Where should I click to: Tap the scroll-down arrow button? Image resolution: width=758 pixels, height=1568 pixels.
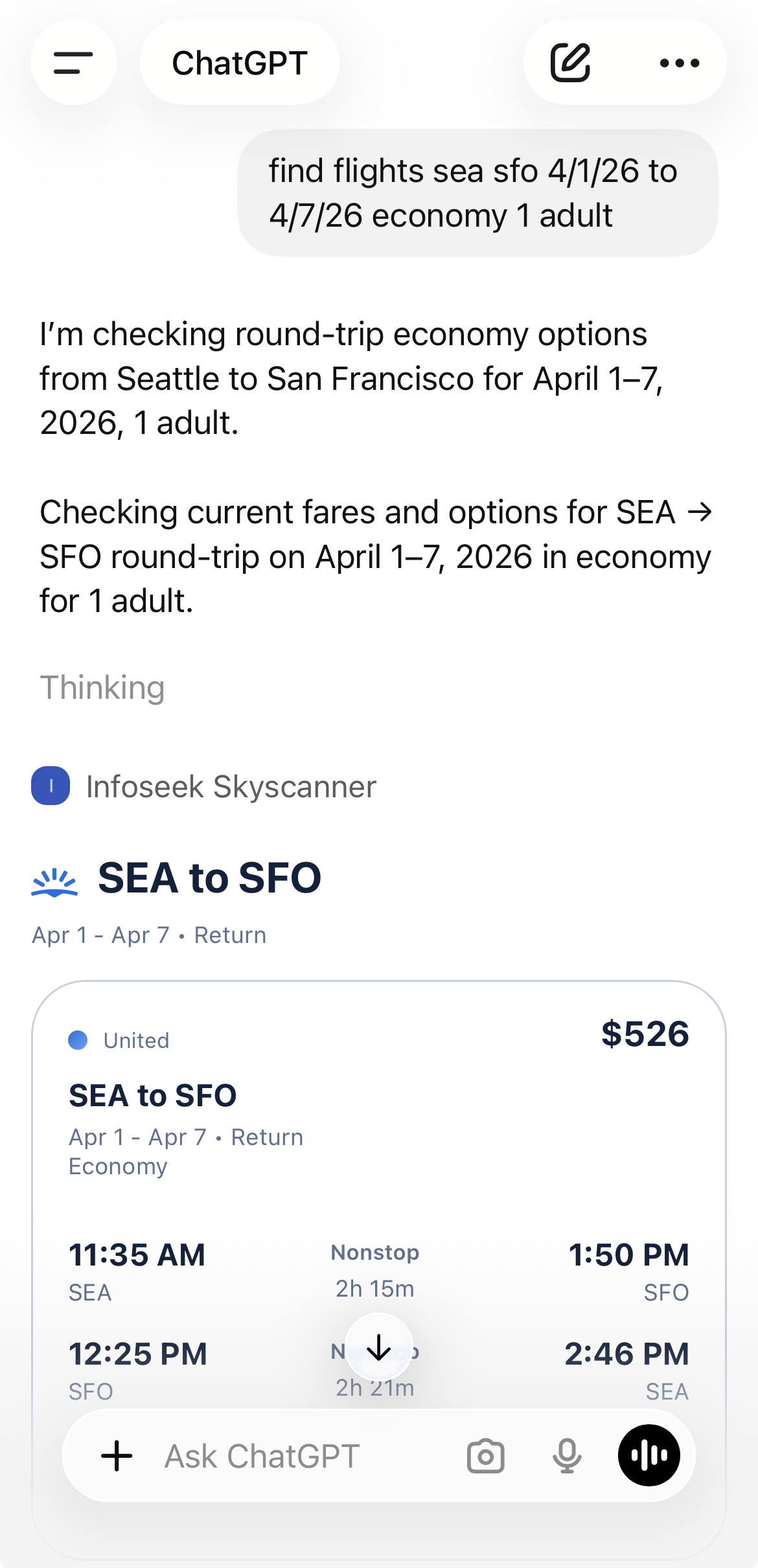[379, 1347]
